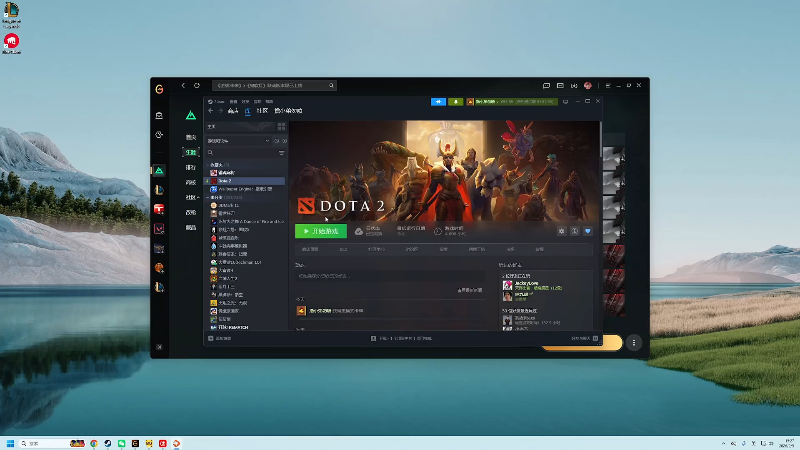The height and width of the screenshot is (450, 800).
Task: Click the add a game button at bottom left
Action: [220, 338]
